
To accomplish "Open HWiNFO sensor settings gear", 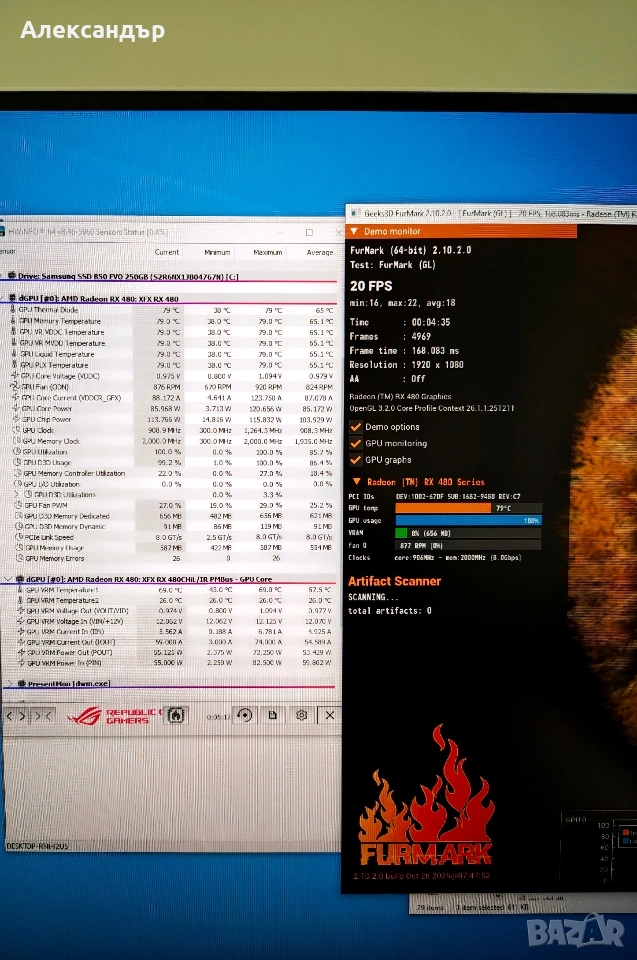I will pyautogui.click(x=301, y=714).
